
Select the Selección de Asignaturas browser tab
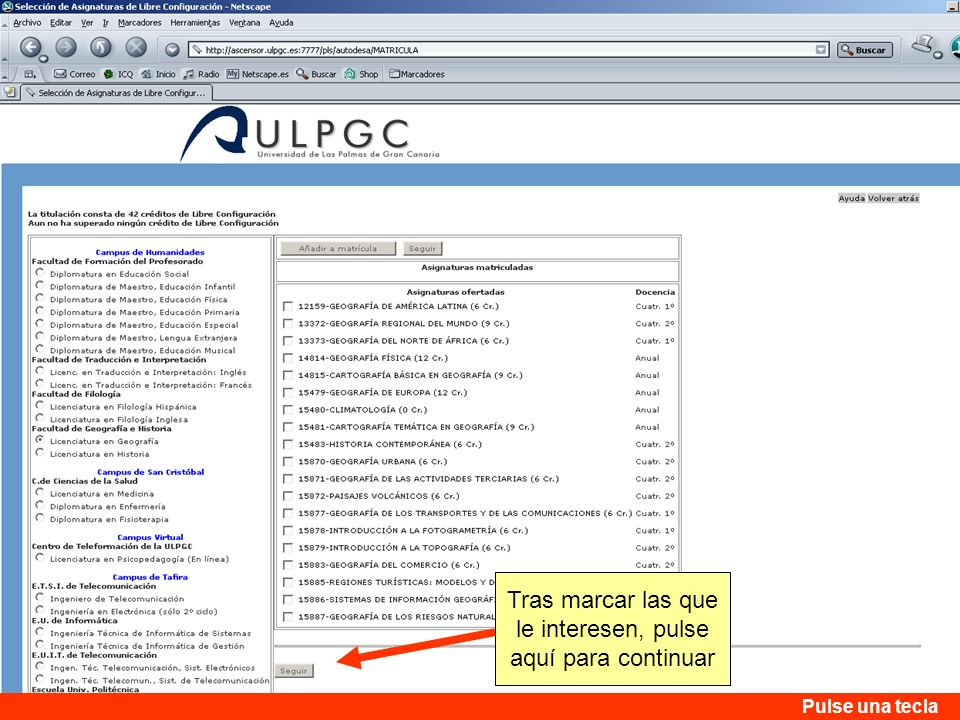117,93
